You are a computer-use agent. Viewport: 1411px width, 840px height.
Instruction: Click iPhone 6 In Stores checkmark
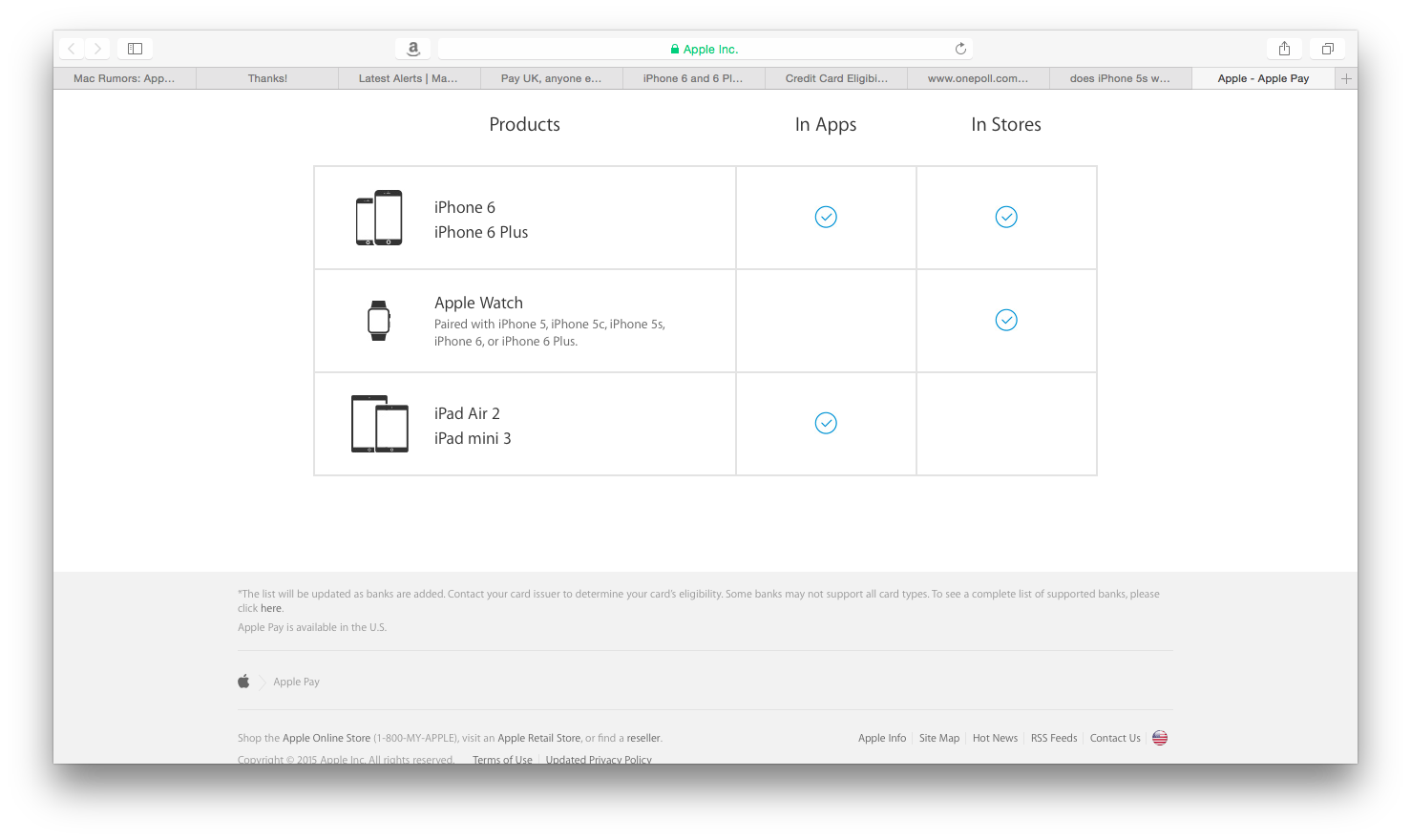[x=1006, y=217]
